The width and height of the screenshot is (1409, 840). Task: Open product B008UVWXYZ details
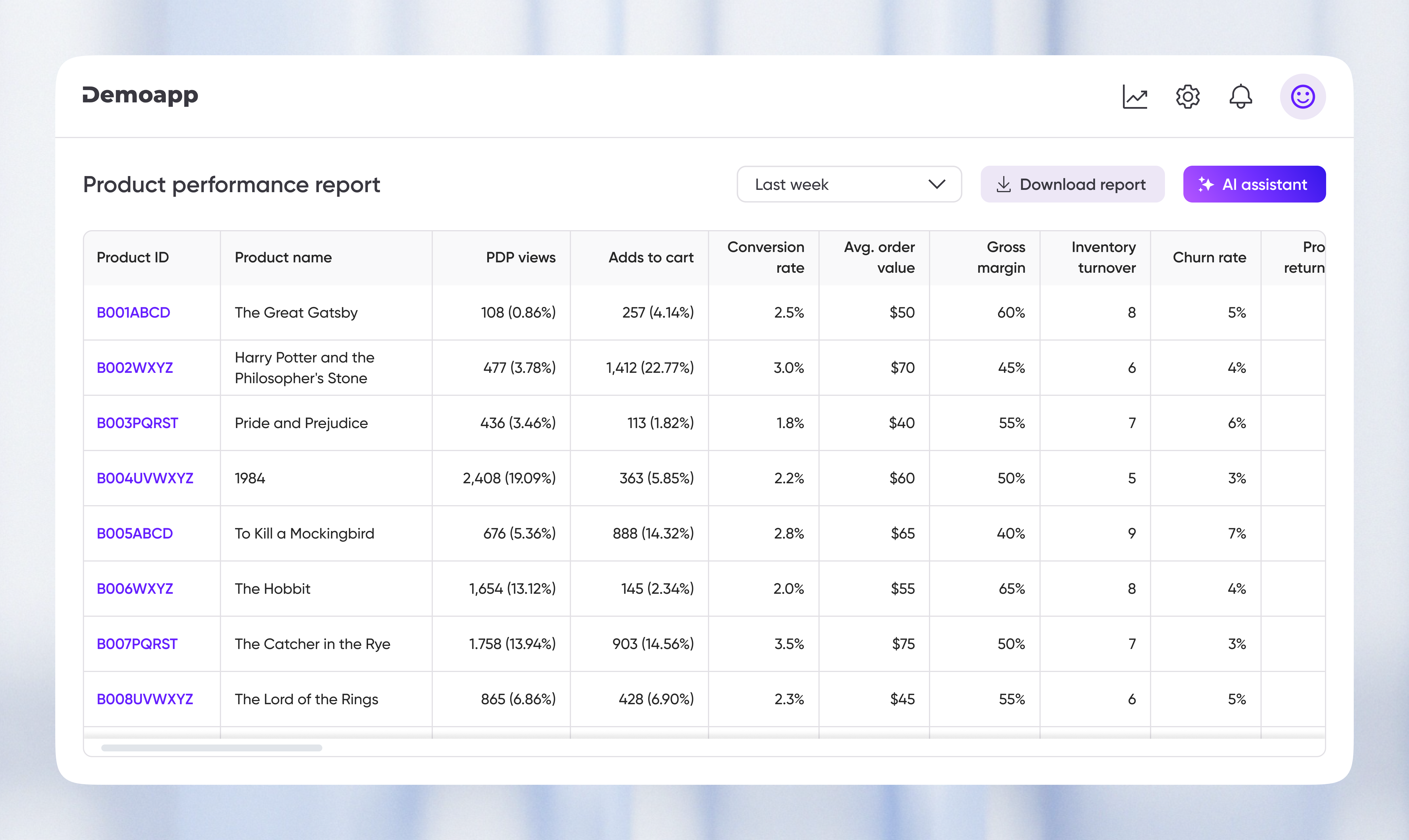pos(144,699)
